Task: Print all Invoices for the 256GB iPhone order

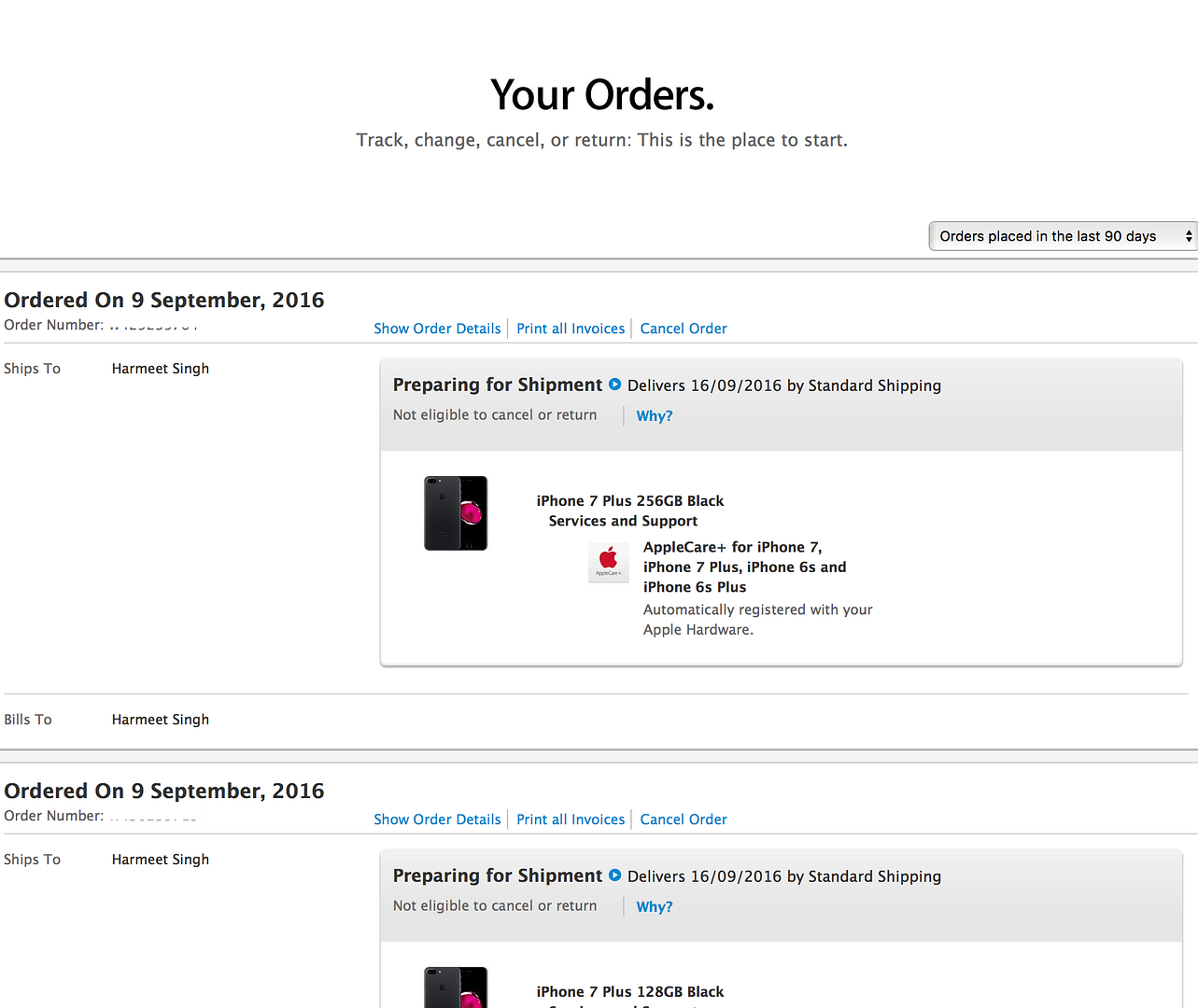Action: point(571,329)
